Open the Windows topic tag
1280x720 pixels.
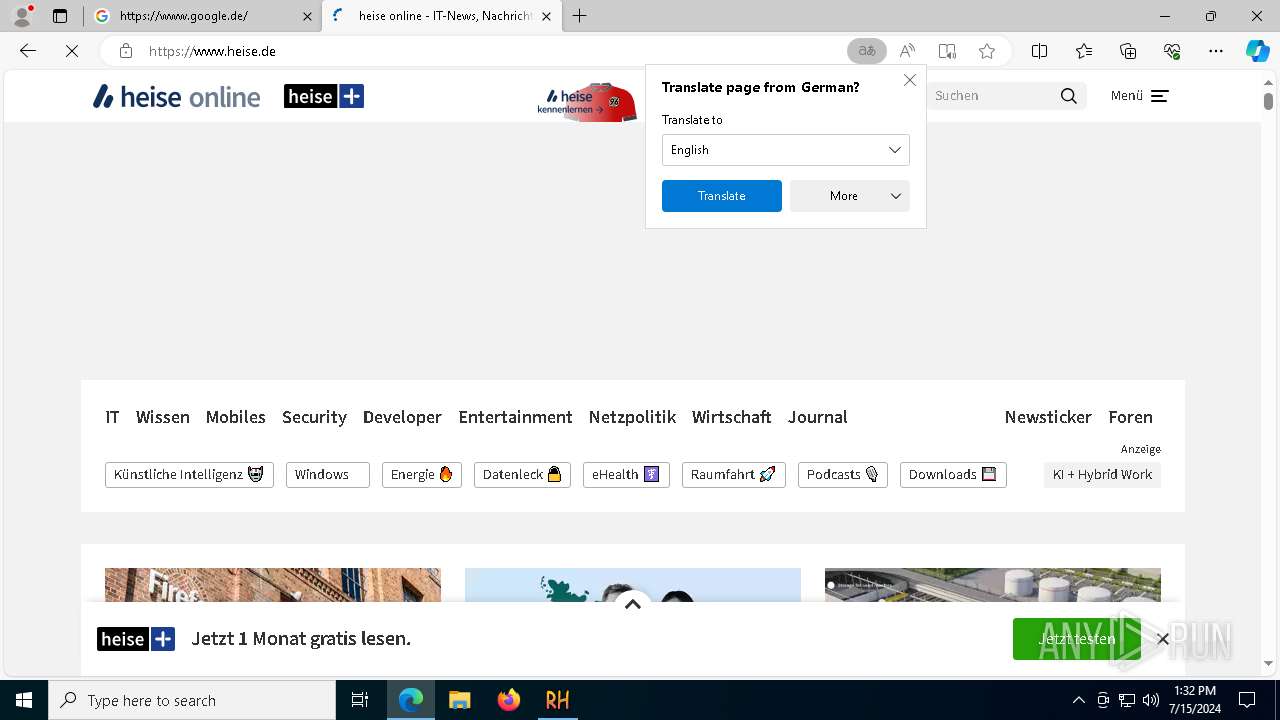328,475
